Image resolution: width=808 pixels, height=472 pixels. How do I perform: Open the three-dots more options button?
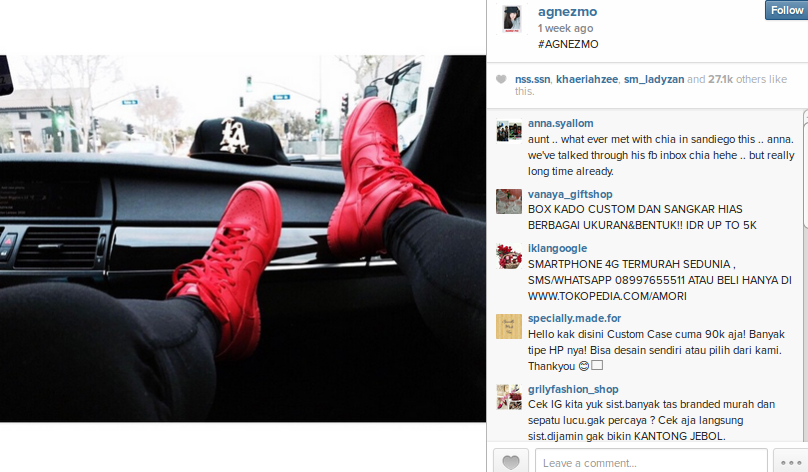pyautogui.click(x=790, y=461)
